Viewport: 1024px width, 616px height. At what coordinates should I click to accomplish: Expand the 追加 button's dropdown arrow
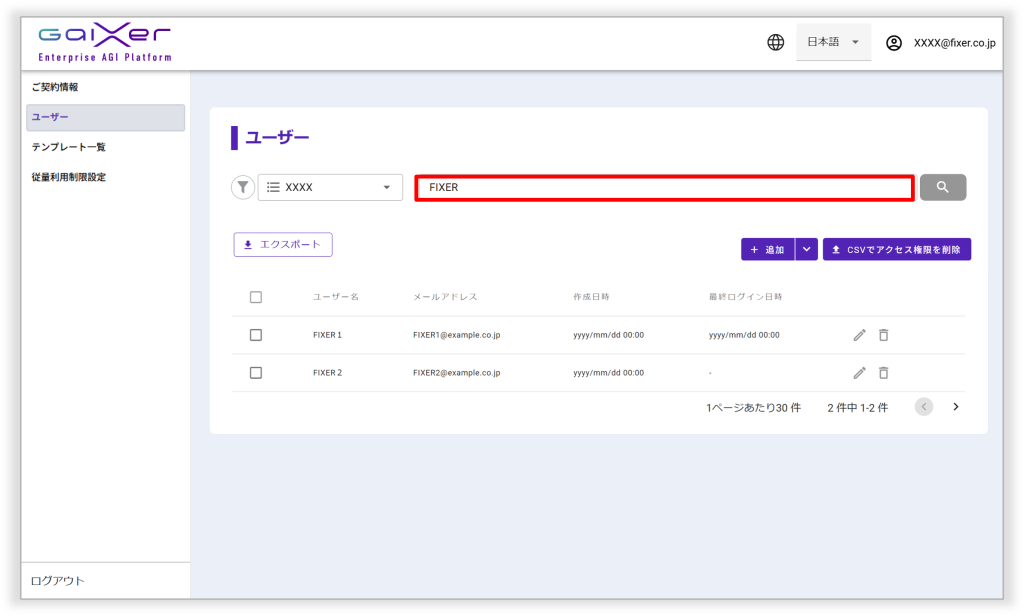(x=807, y=249)
